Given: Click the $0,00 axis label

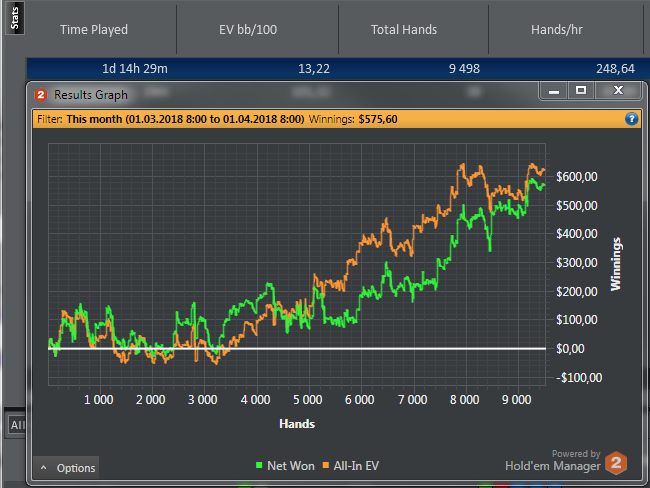Looking at the screenshot, I should (570, 349).
